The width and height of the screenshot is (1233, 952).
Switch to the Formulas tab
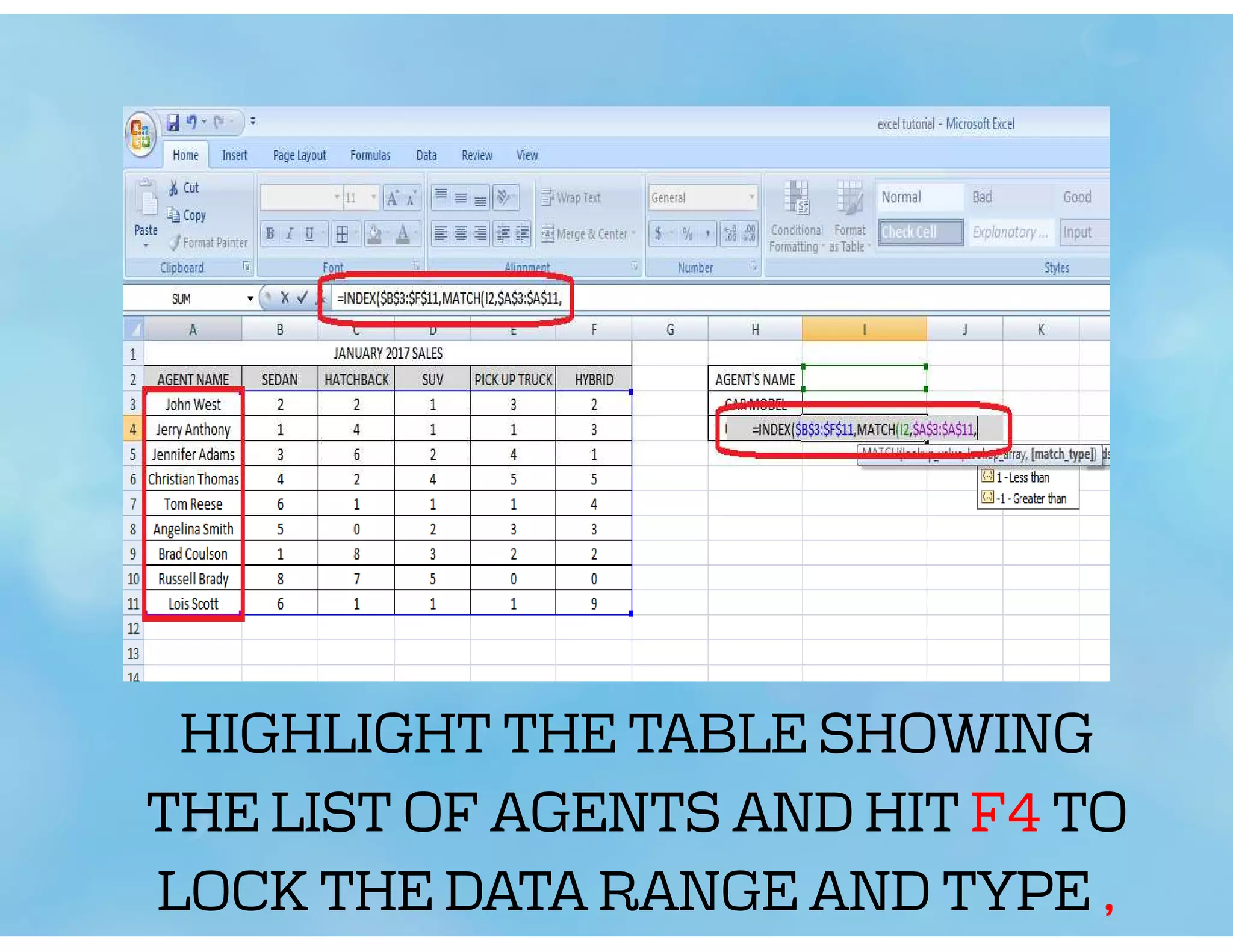[370, 156]
